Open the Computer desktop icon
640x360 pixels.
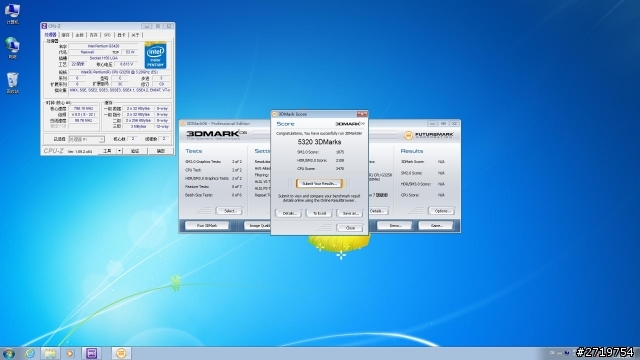coord(12,13)
